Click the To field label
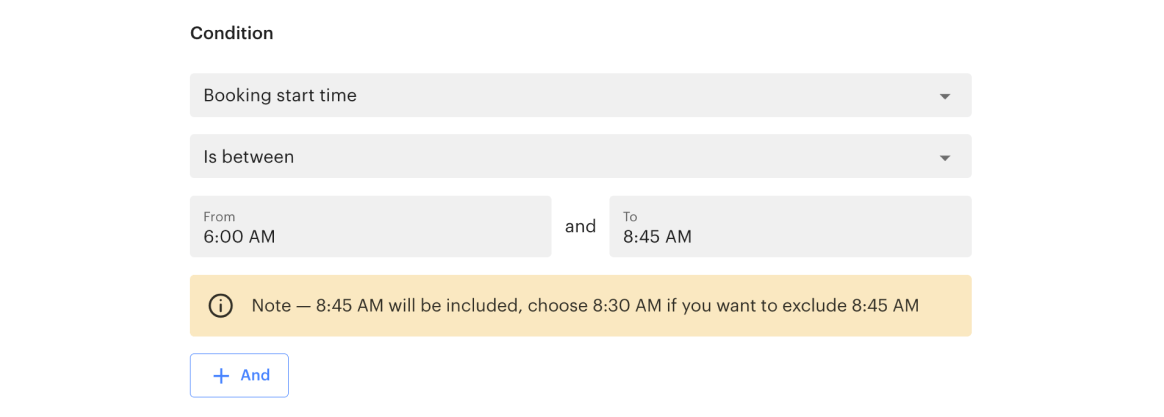The image size is (1164, 417). 630,216
